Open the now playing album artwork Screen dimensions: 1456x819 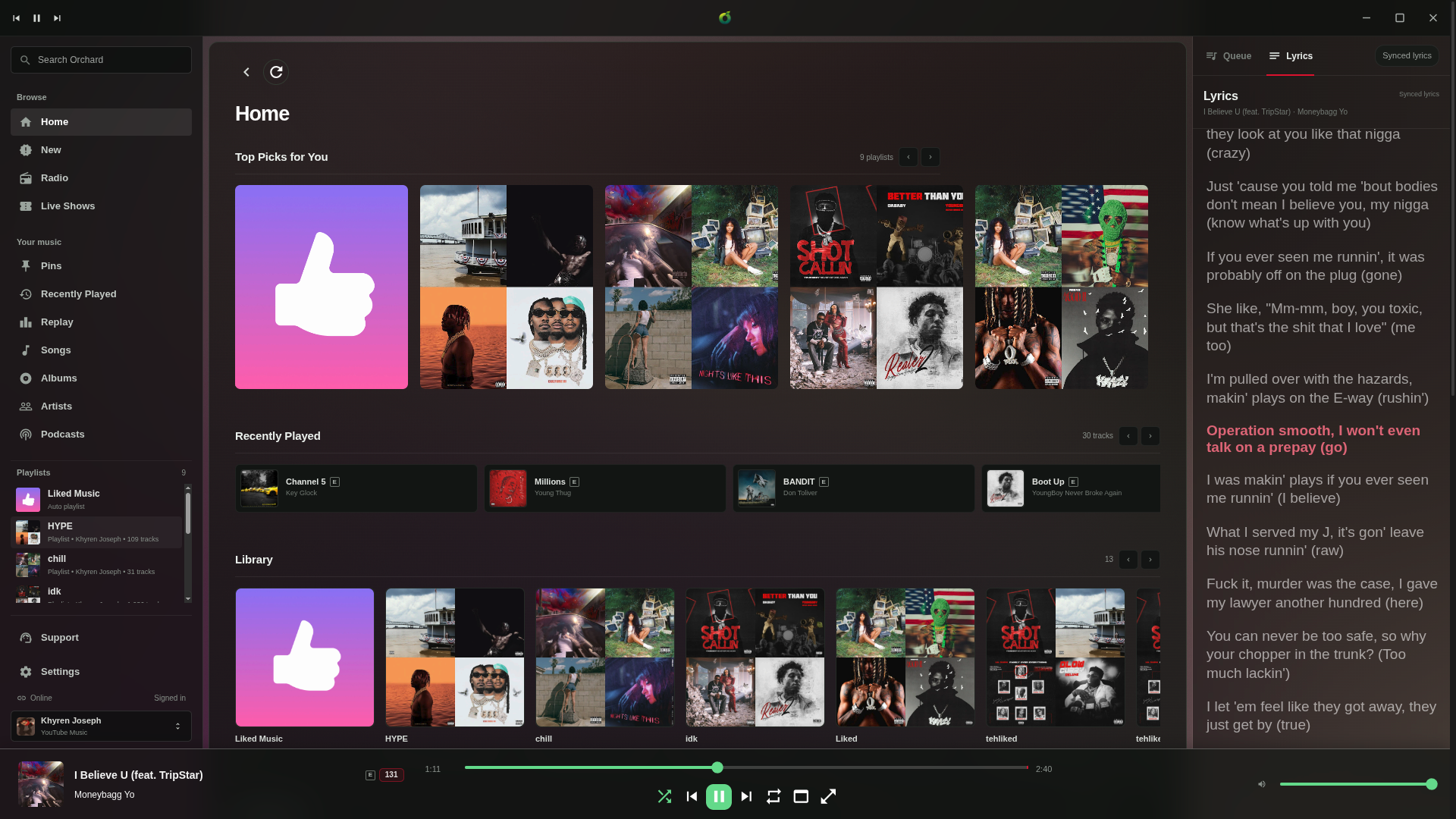[41, 784]
